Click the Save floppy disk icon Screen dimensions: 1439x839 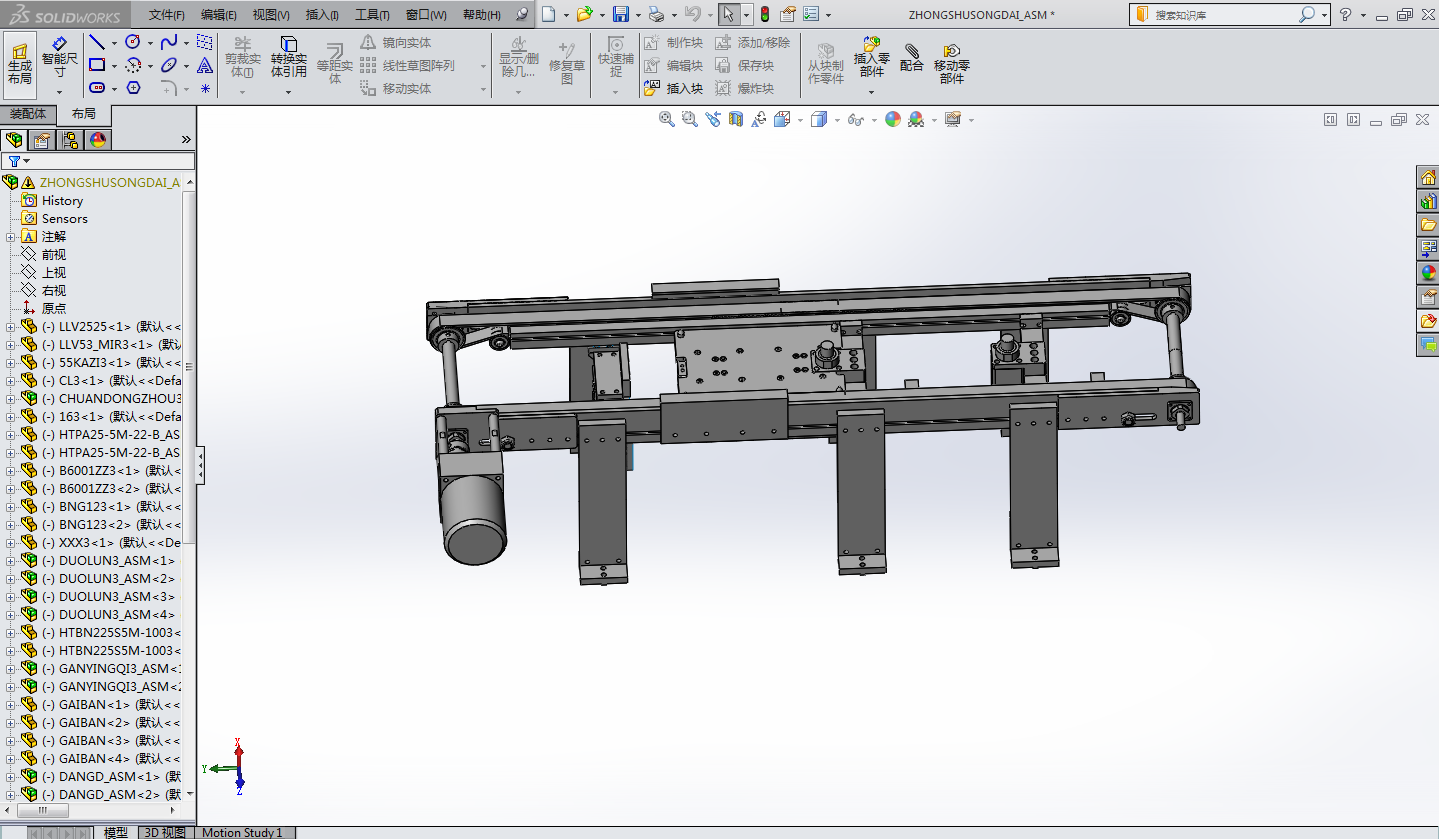pos(620,14)
